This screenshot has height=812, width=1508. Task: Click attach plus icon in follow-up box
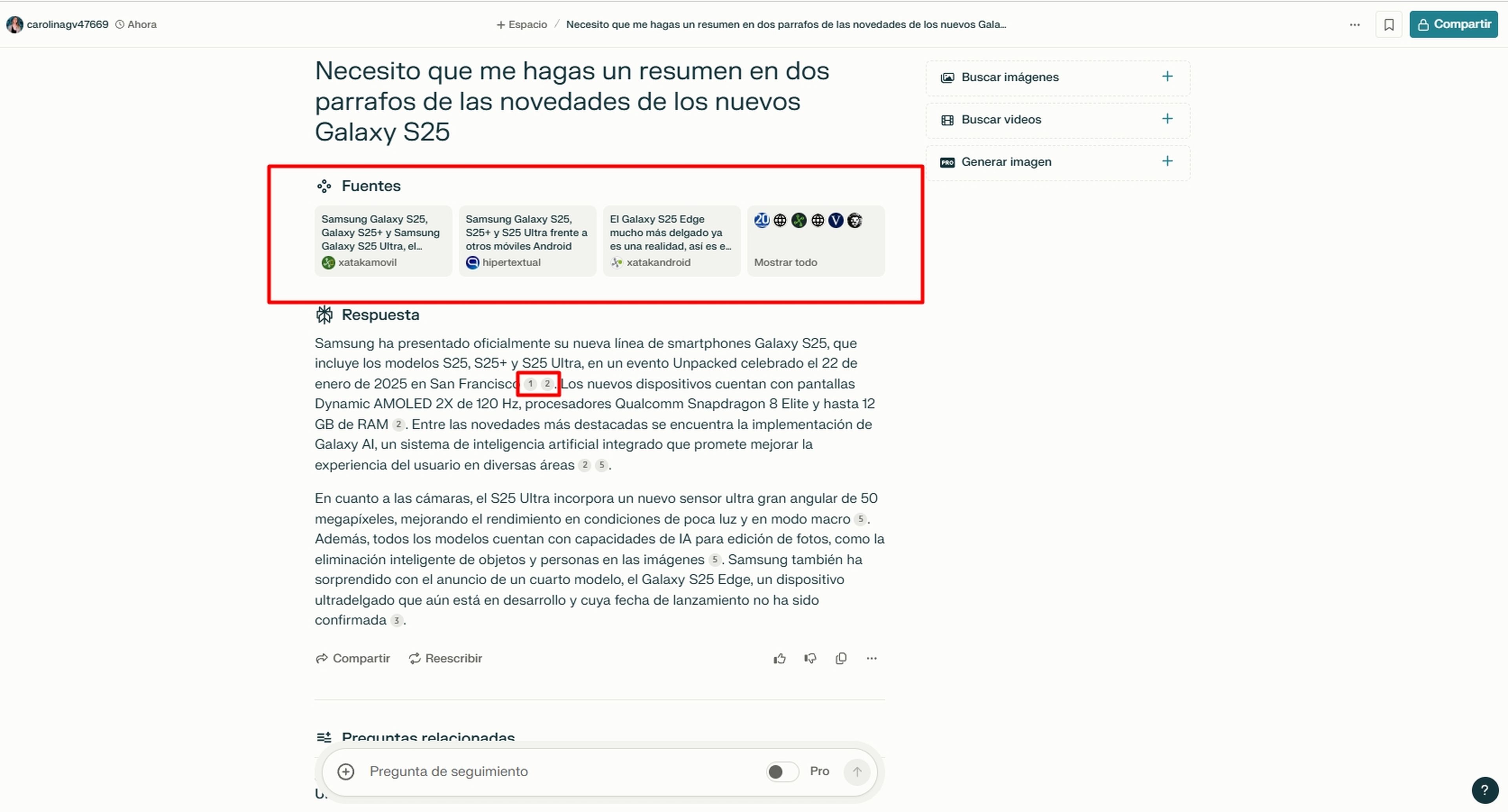[346, 772]
